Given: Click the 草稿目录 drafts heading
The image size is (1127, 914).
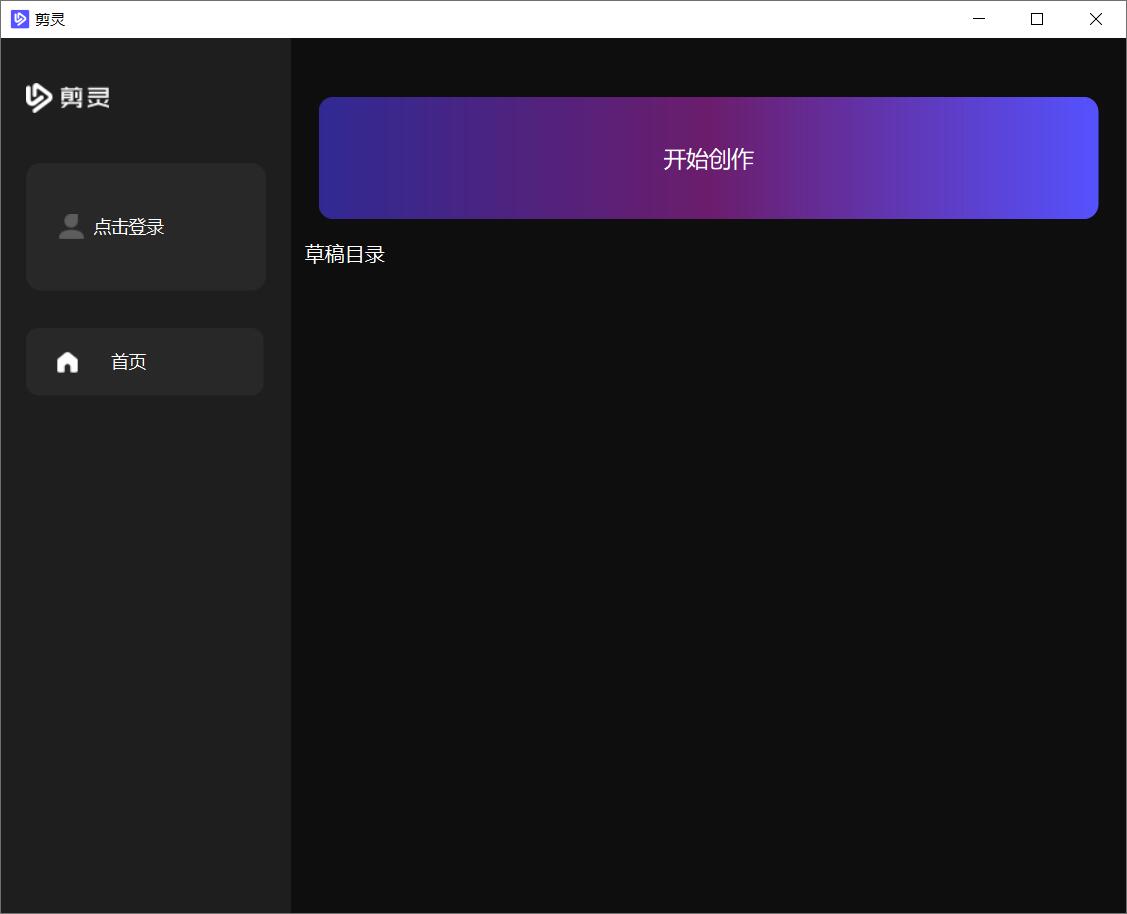Looking at the screenshot, I should (344, 254).
